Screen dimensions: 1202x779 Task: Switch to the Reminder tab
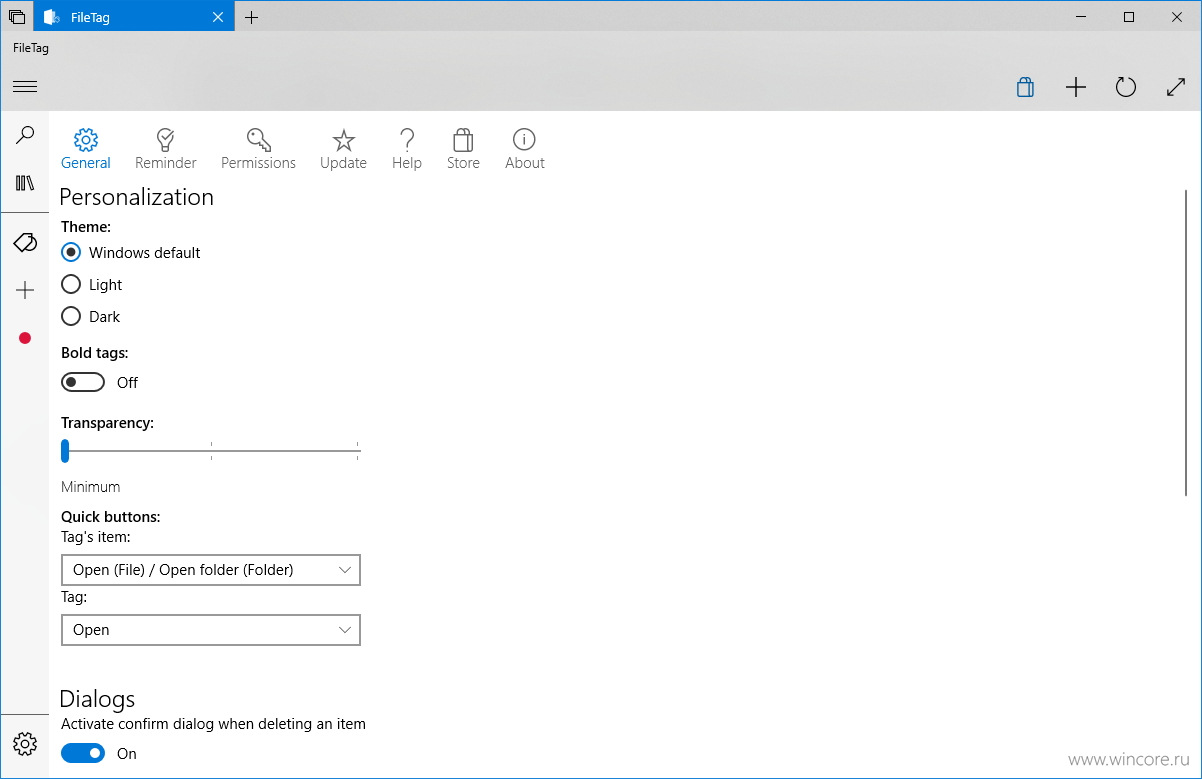tap(166, 149)
